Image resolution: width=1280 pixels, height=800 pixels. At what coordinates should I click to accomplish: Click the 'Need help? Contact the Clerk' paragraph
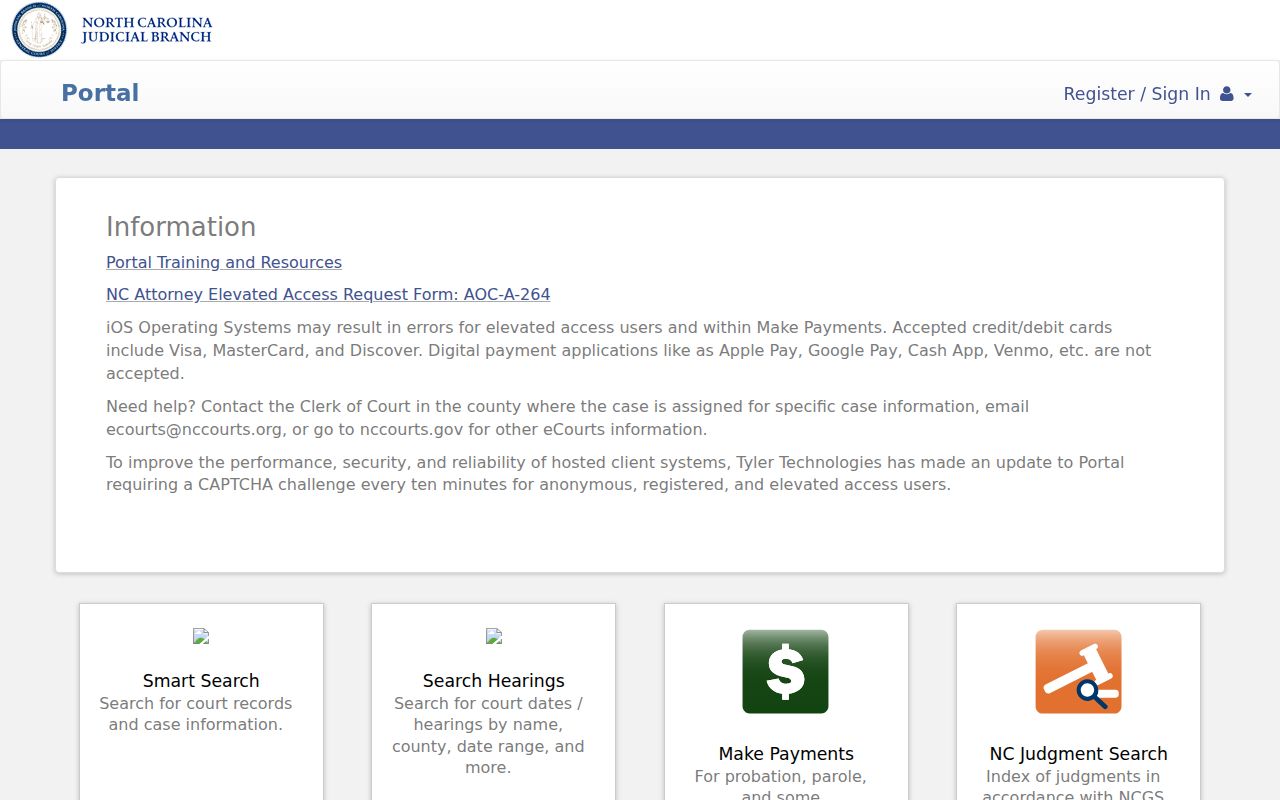coord(567,418)
